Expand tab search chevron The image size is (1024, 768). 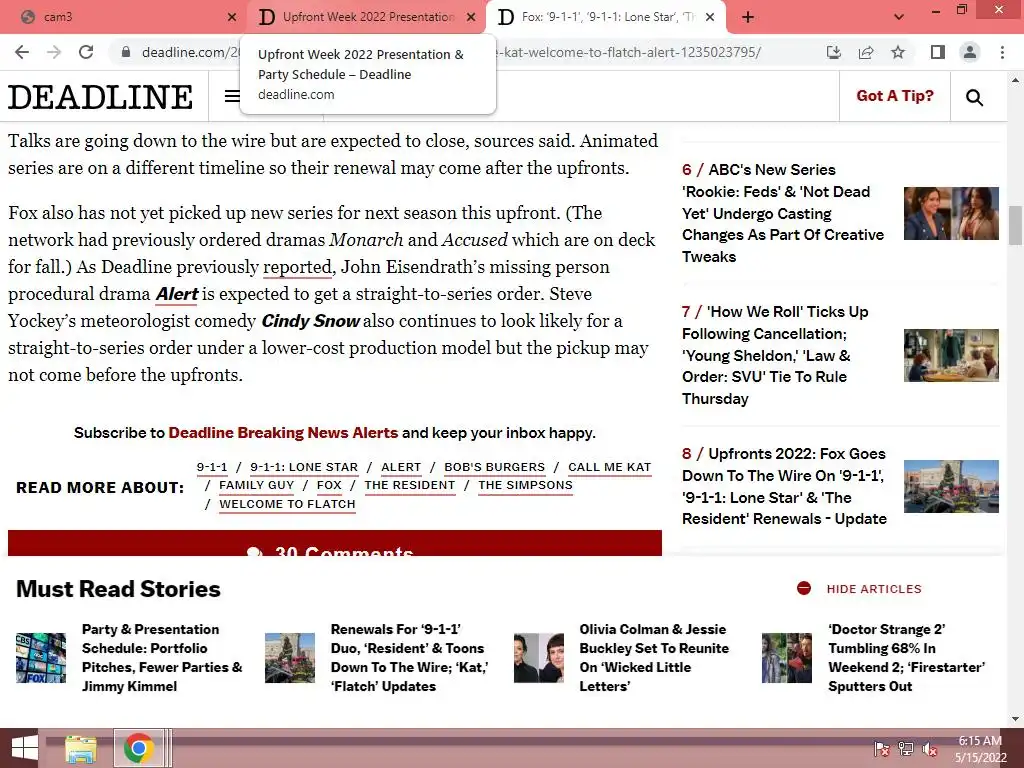click(899, 17)
